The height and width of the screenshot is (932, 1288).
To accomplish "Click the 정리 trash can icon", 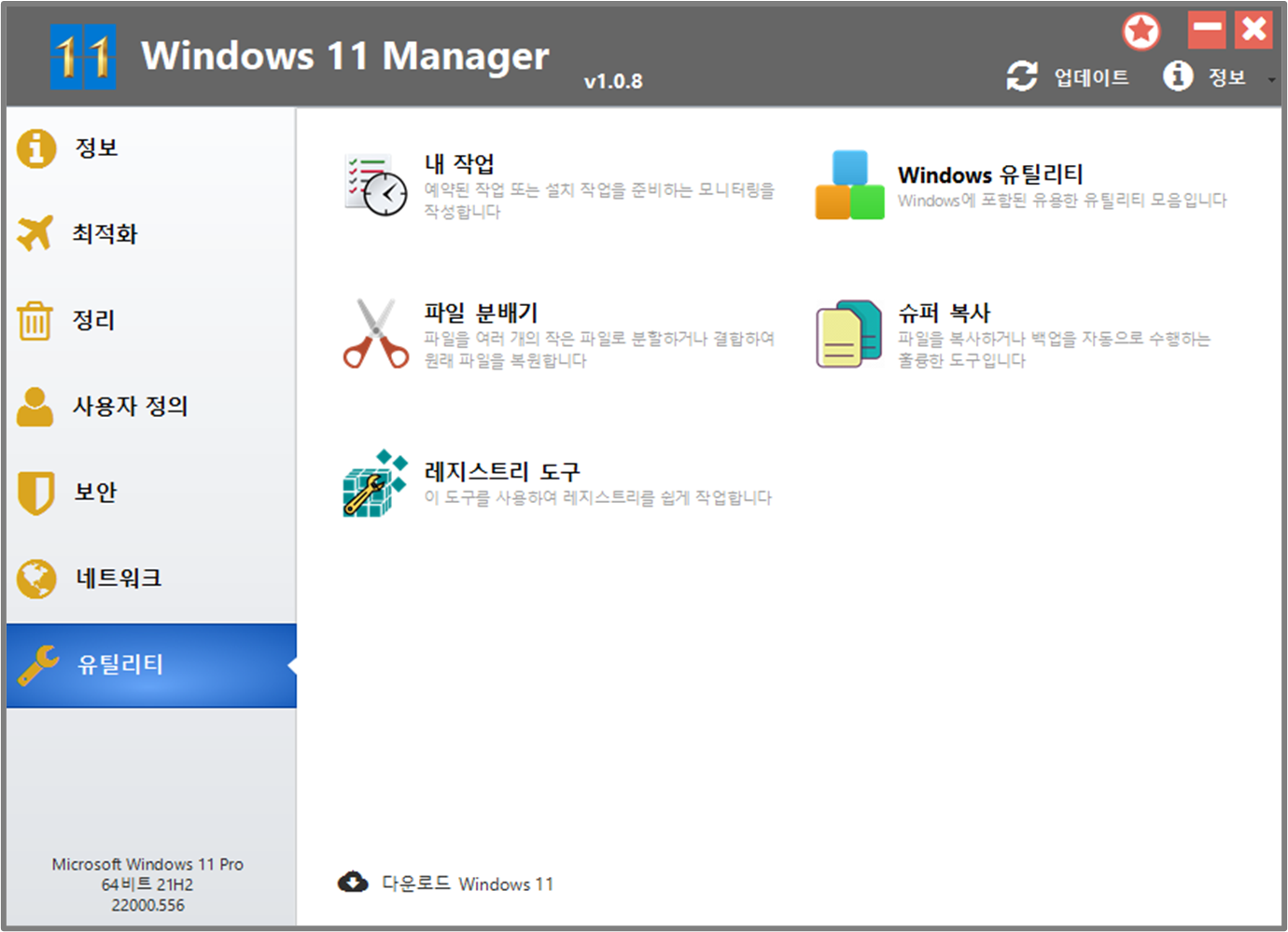I will [35, 320].
